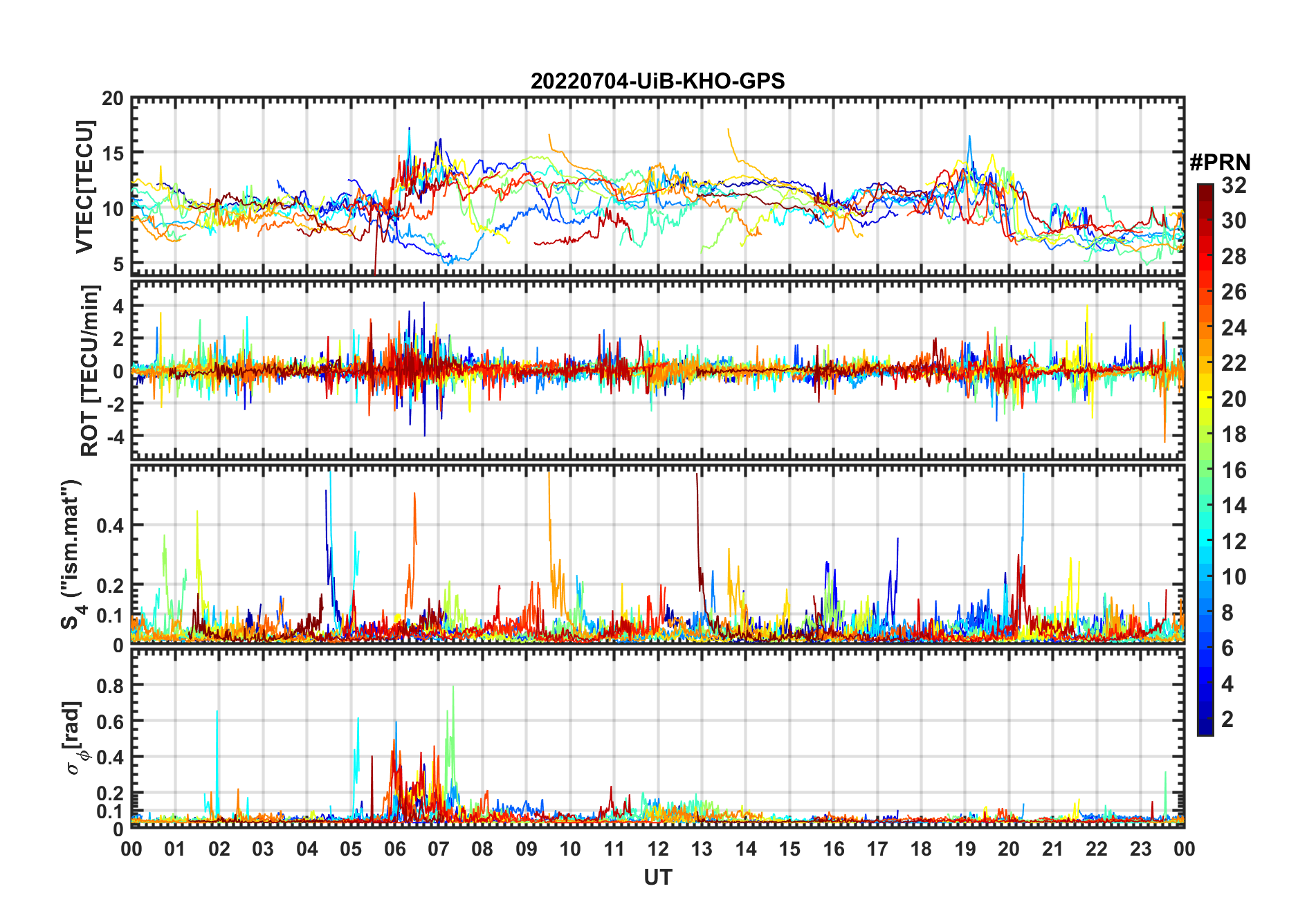Click the x-axis tick label 23

click(1140, 849)
